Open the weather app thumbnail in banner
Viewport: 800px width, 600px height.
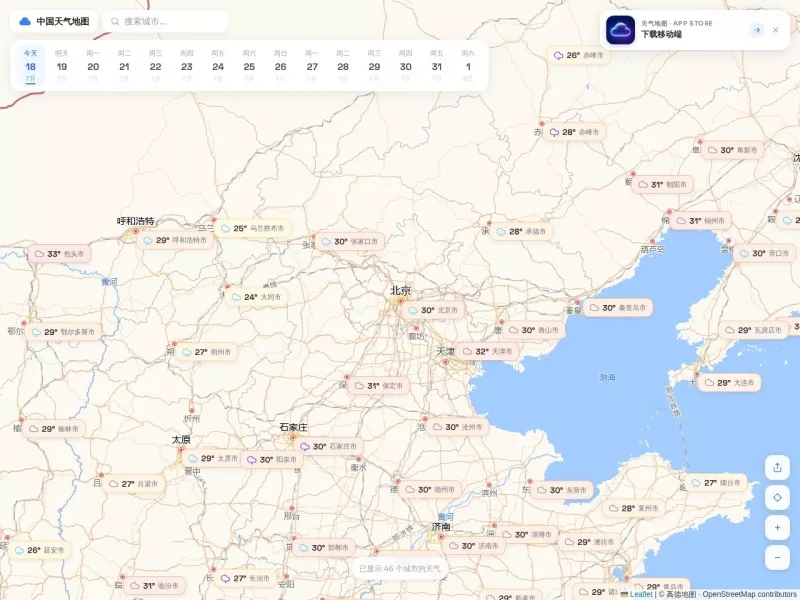coord(620,30)
